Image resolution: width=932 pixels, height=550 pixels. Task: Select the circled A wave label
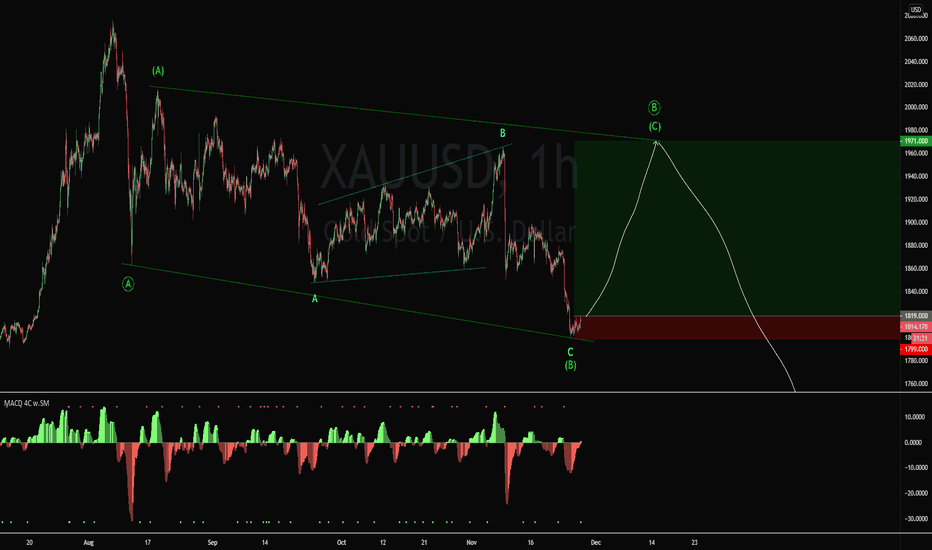coord(128,284)
